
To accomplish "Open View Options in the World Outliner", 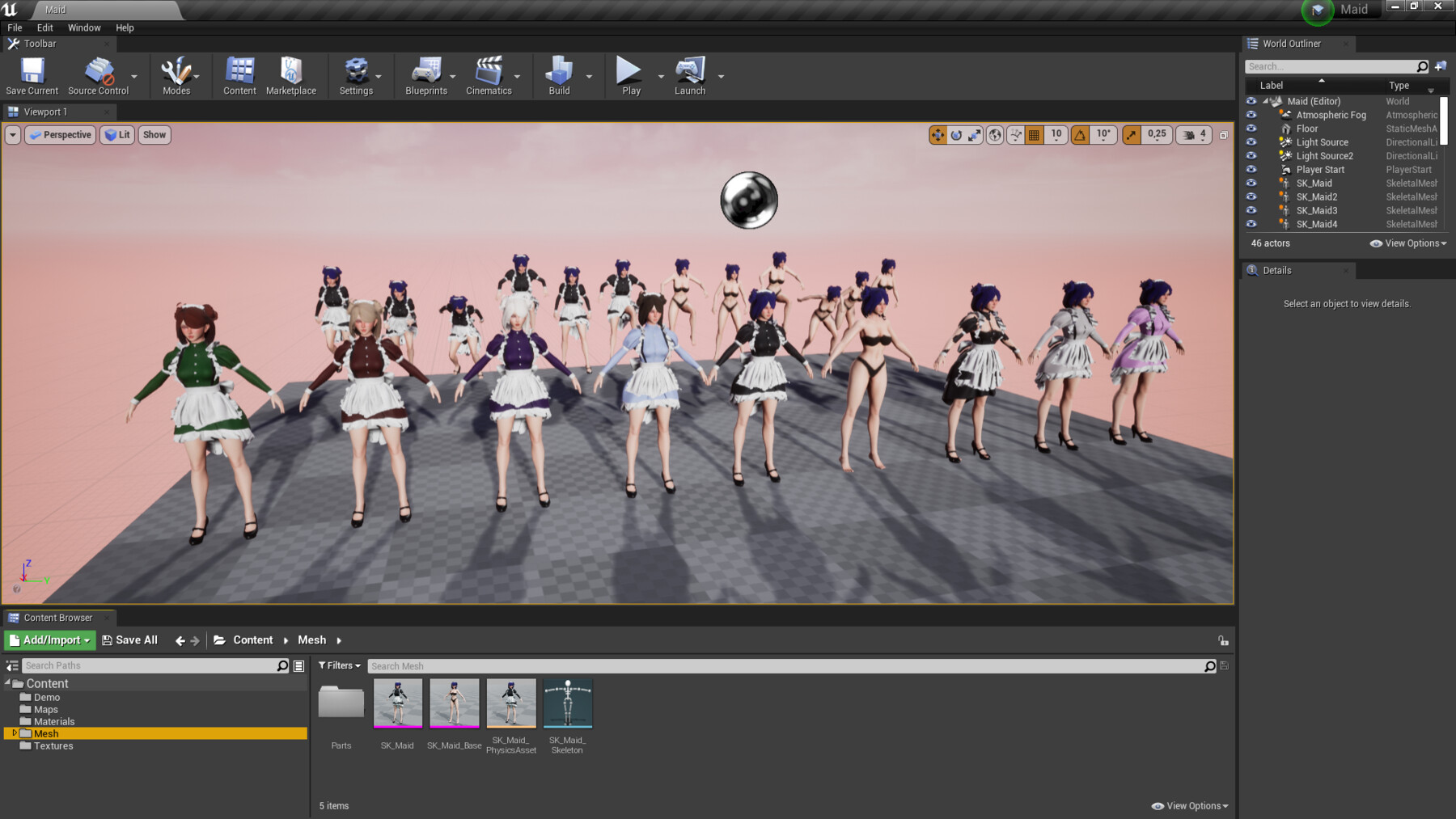I will [1407, 243].
